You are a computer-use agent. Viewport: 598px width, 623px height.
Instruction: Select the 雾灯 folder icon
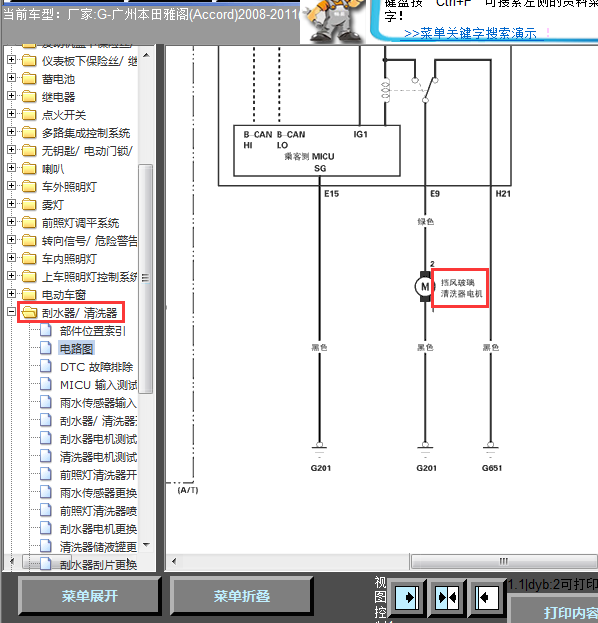coord(29,204)
